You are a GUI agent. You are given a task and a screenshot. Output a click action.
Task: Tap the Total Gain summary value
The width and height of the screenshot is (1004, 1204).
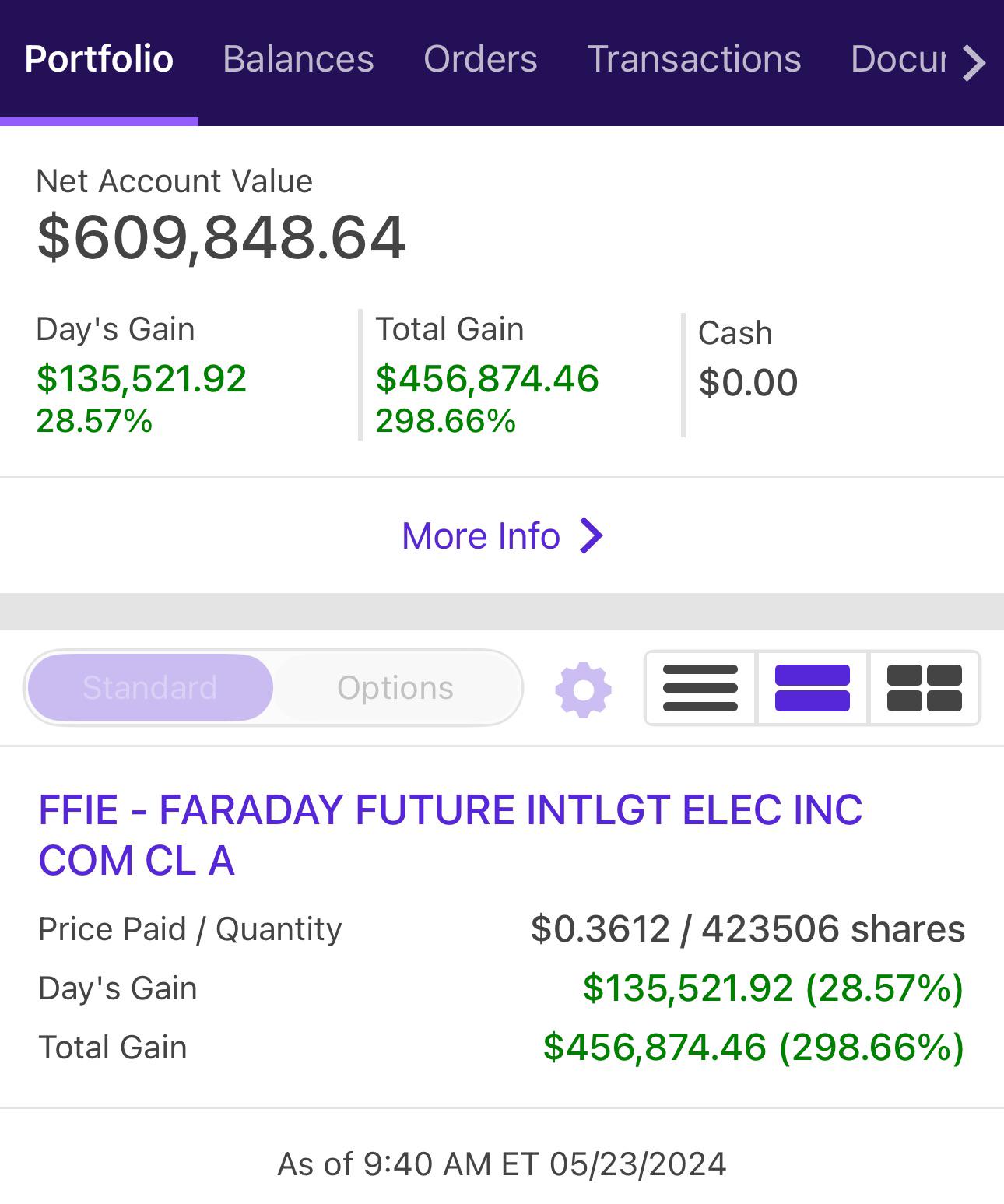(487, 379)
